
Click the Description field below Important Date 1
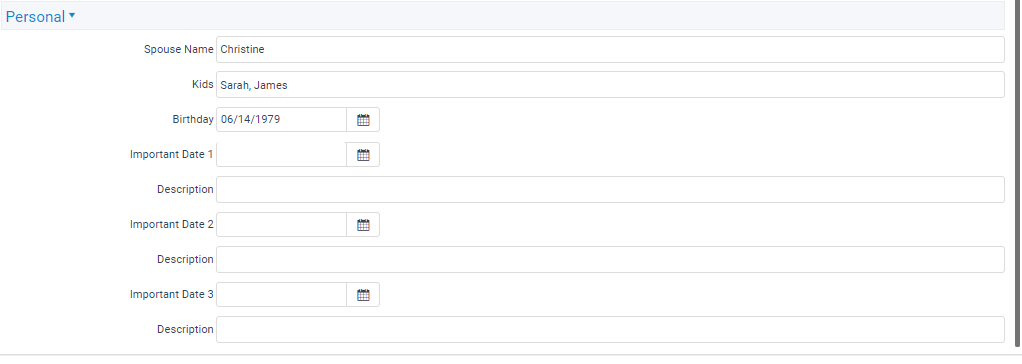[610, 189]
